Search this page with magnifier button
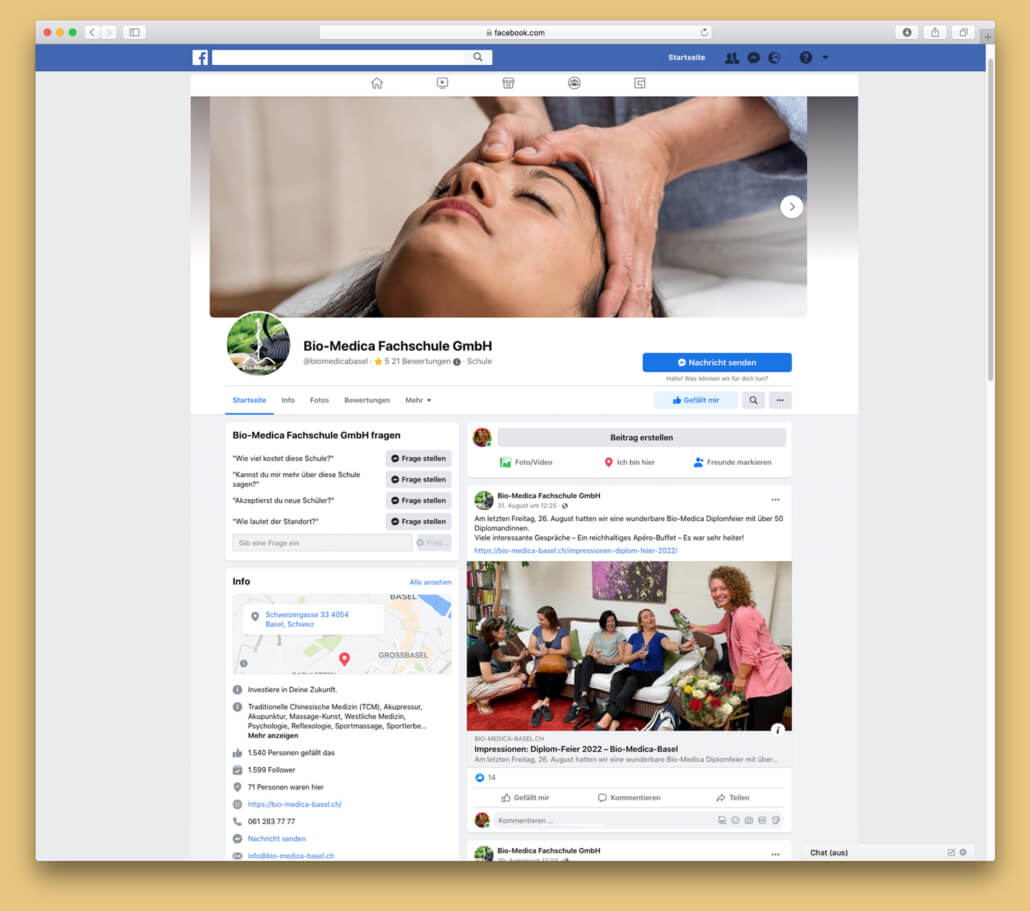The height and width of the screenshot is (911, 1030). coord(753,400)
